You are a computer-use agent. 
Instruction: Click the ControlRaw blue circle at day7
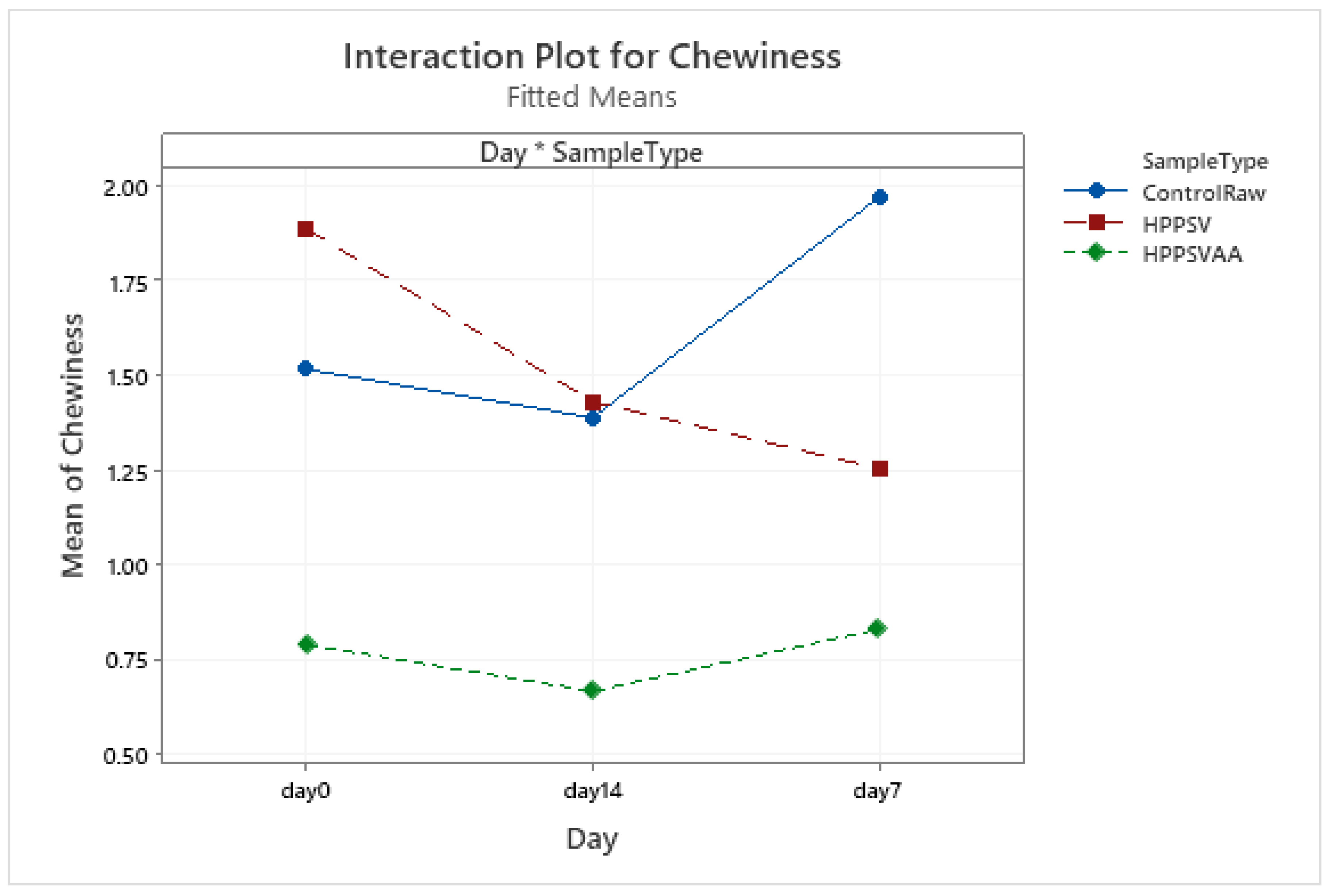coord(879,198)
